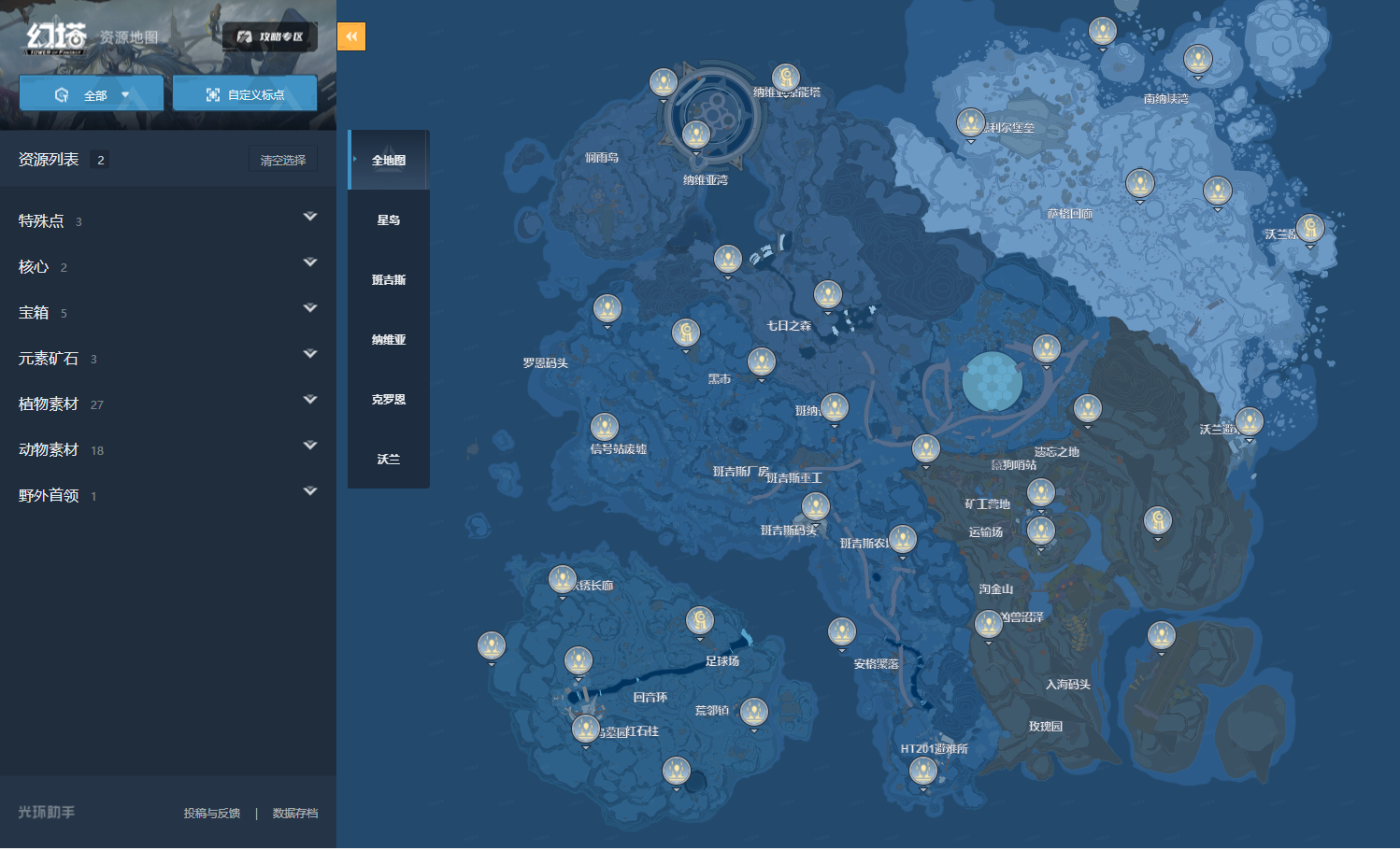Click the marker below HT201避难所
This screenshot has width=1400, height=850.
(923, 772)
